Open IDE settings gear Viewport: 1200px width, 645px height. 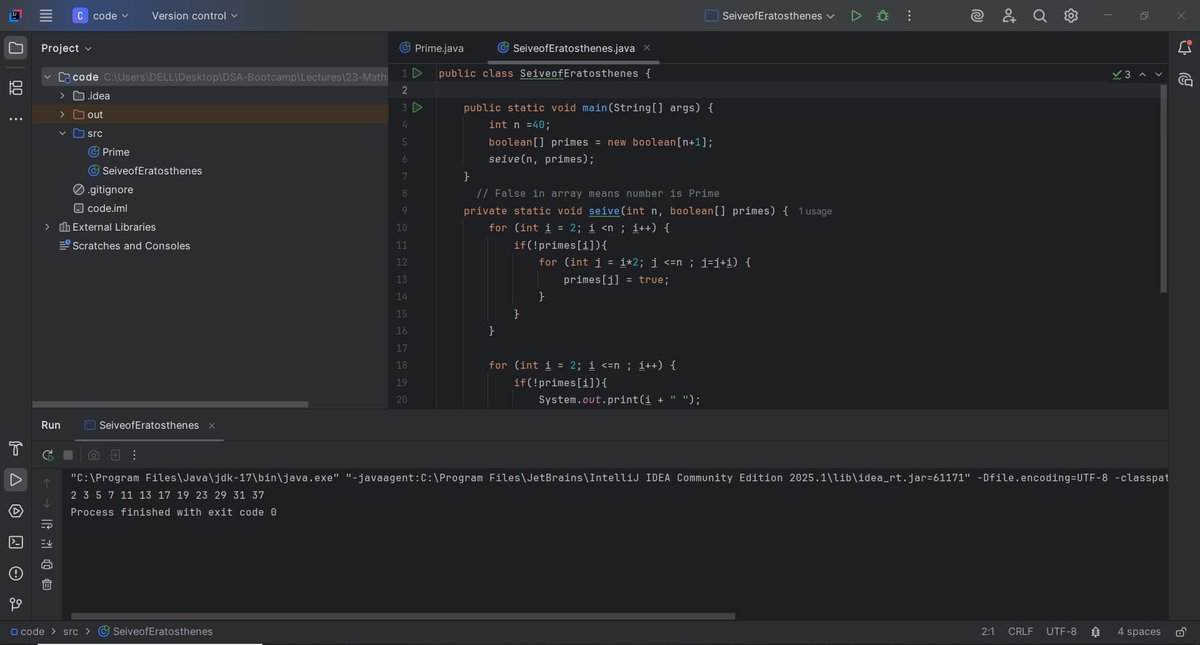tap(1071, 16)
